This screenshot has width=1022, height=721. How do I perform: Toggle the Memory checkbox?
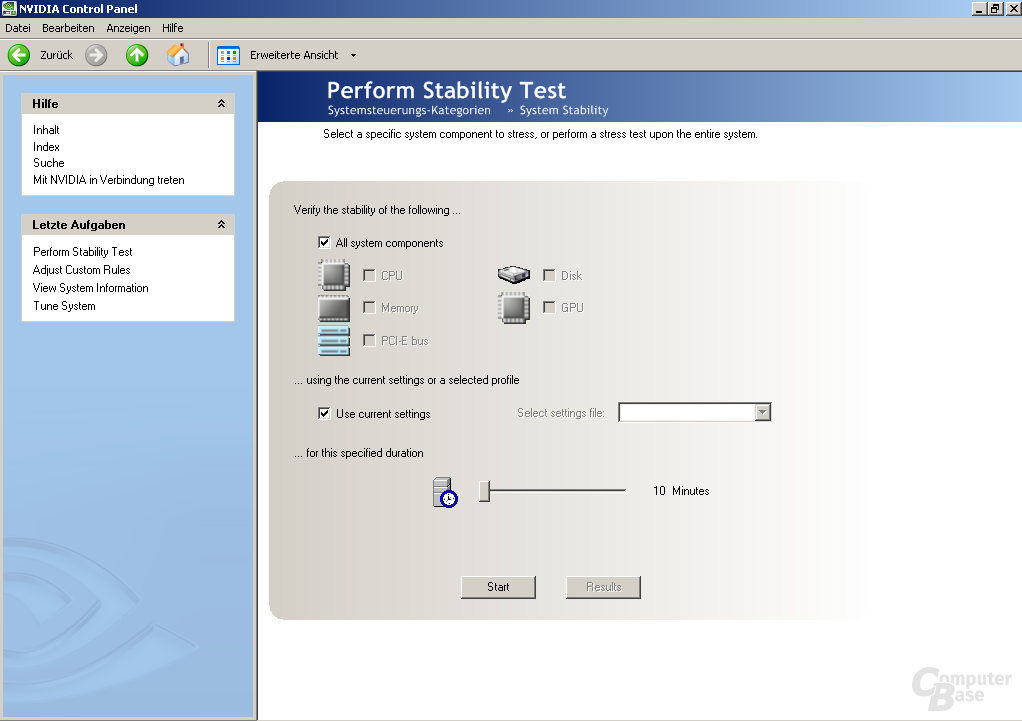coord(369,307)
